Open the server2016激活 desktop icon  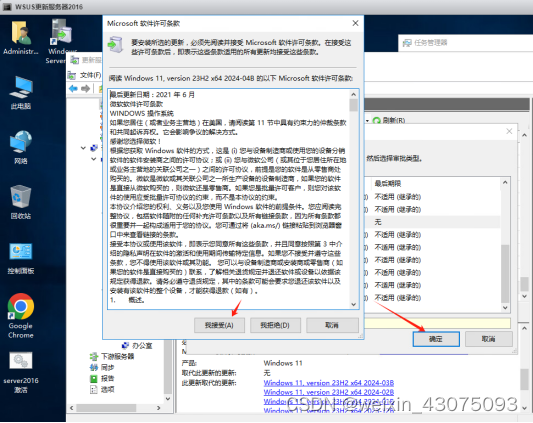point(21,373)
